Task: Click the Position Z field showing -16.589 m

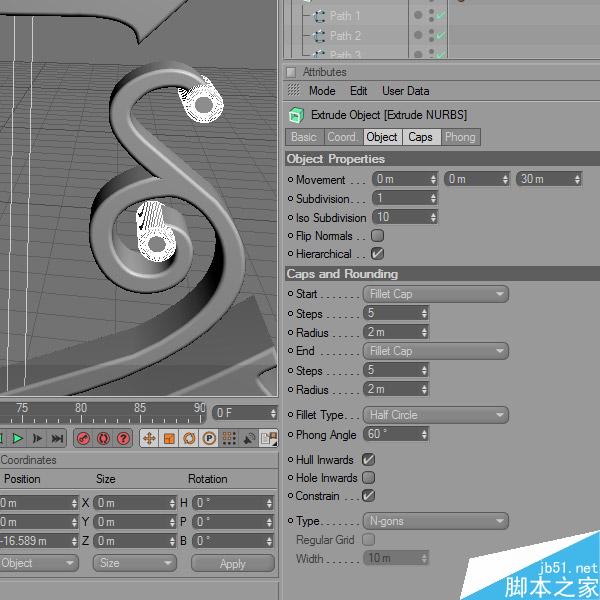Action: (x=39, y=541)
